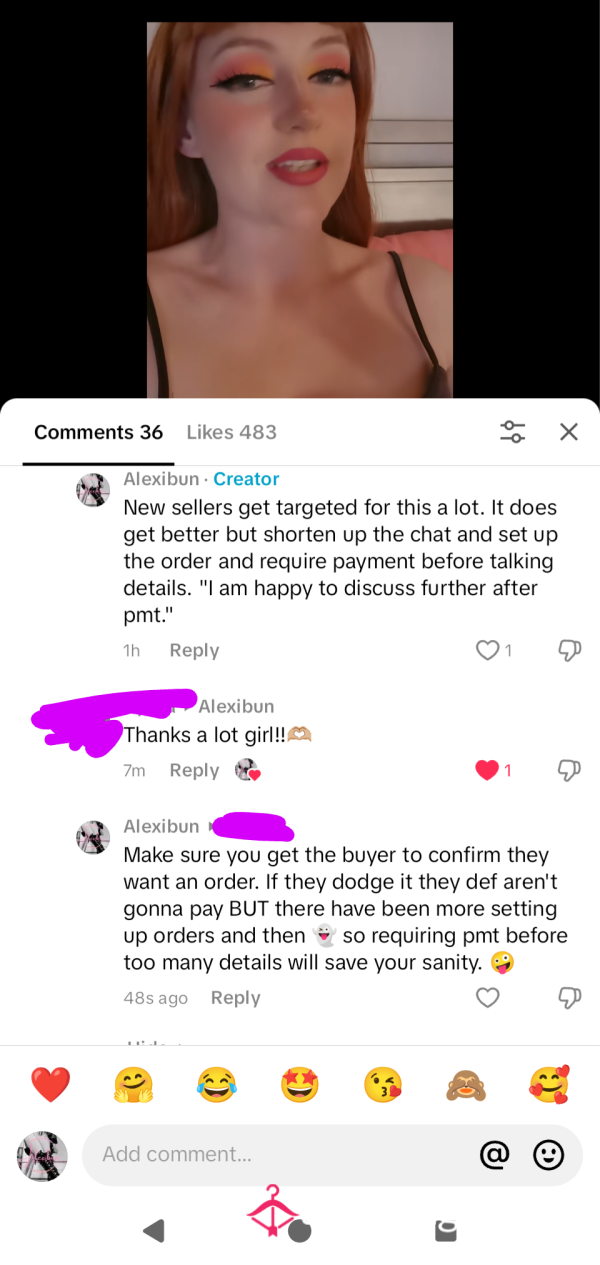Viewport: 600px width, 1265px height.
Task: Insert the laughing tears emoji
Action: (216, 1085)
